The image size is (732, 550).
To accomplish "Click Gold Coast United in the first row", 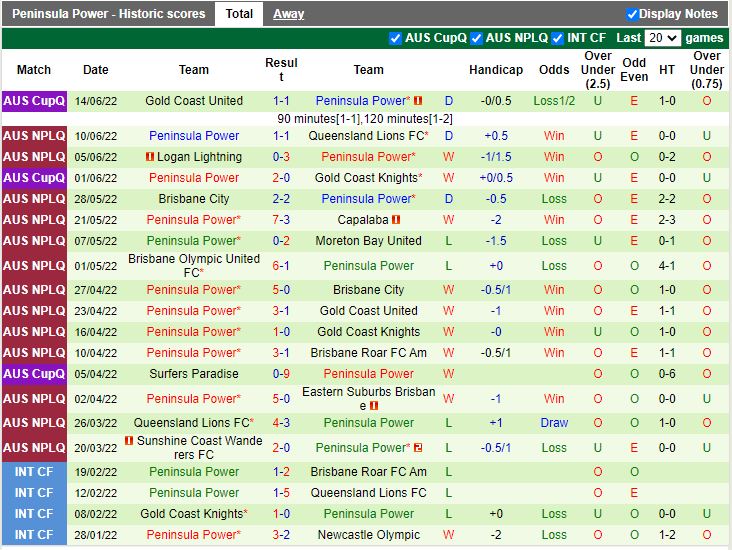I will tap(194, 101).
